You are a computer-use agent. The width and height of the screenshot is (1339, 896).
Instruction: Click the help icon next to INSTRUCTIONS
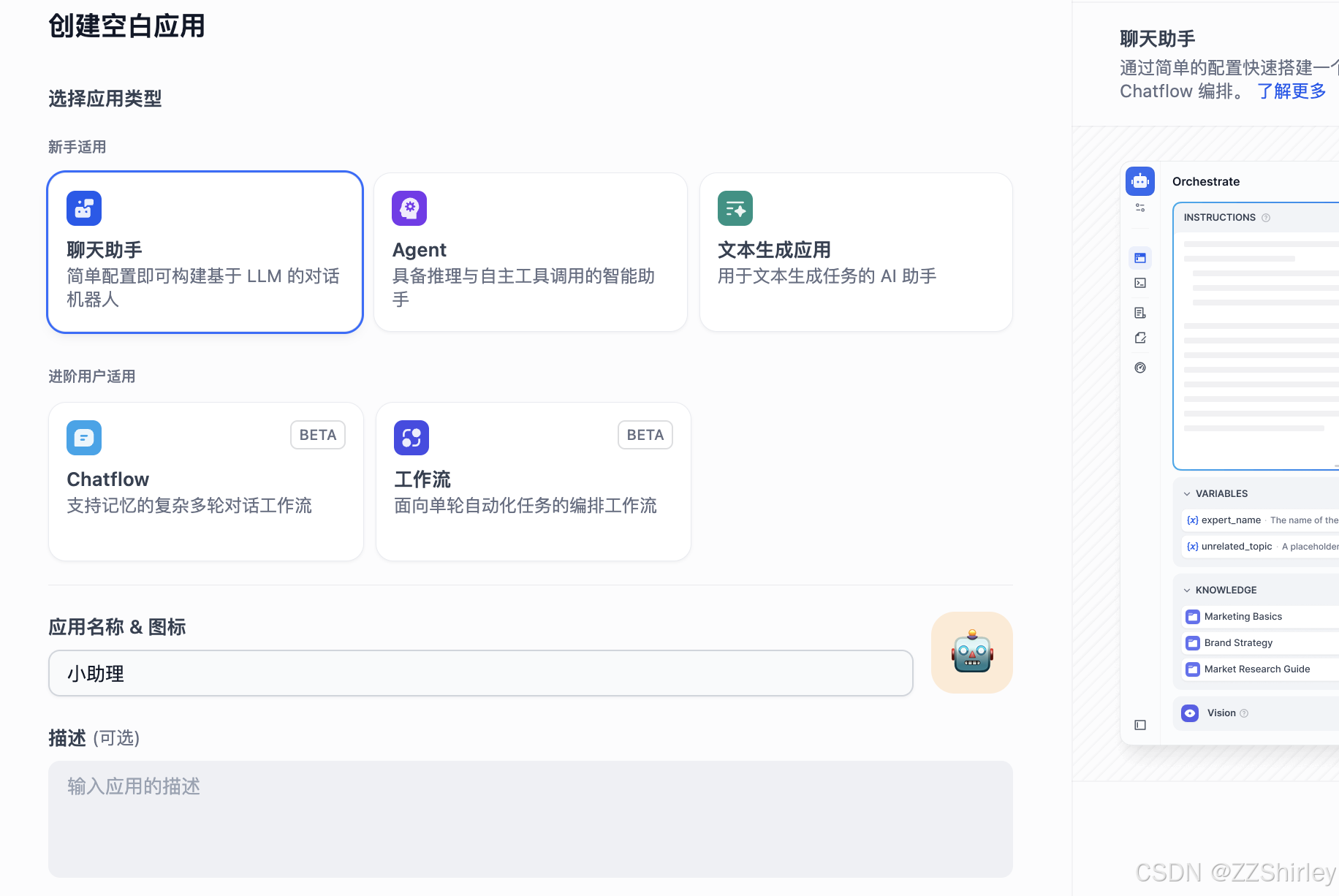coord(1266,217)
